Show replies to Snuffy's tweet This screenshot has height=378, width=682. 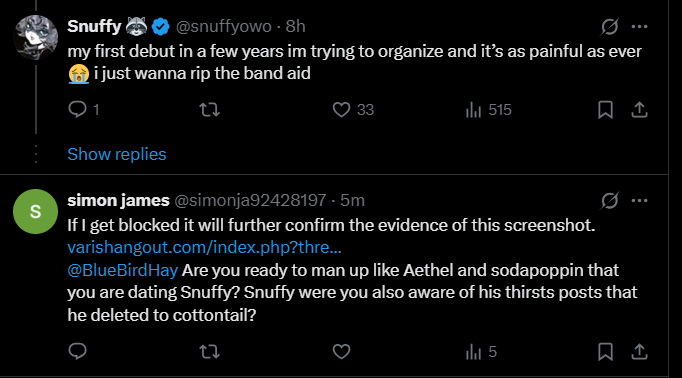click(117, 154)
